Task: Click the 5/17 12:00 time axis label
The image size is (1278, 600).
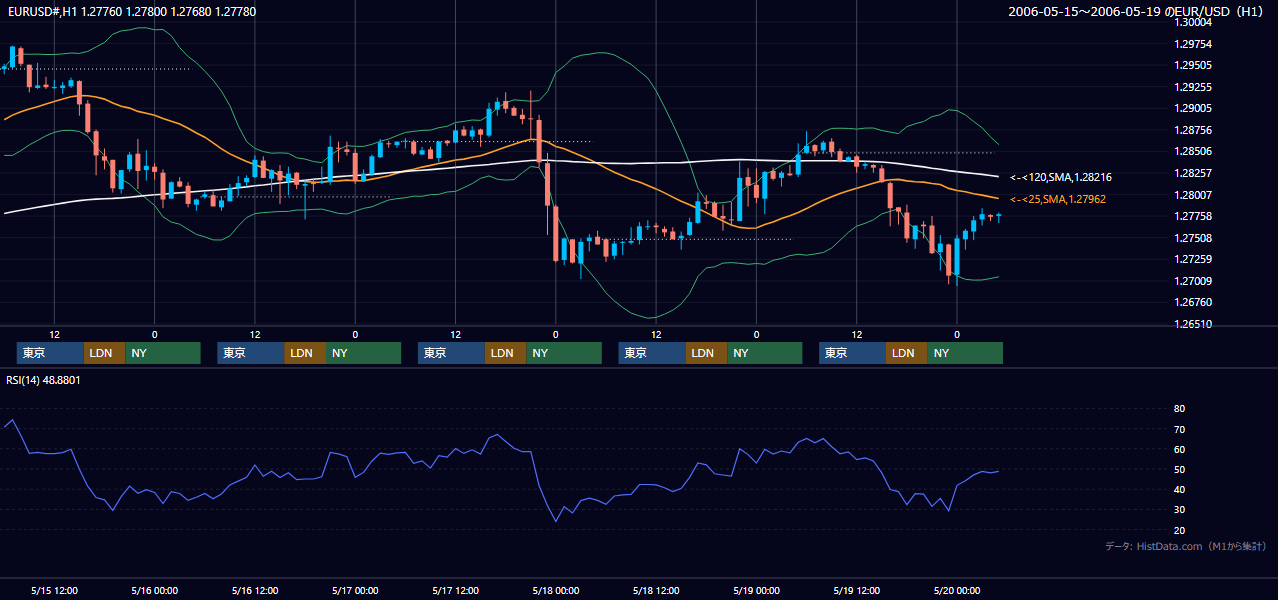Action: click(x=455, y=590)
